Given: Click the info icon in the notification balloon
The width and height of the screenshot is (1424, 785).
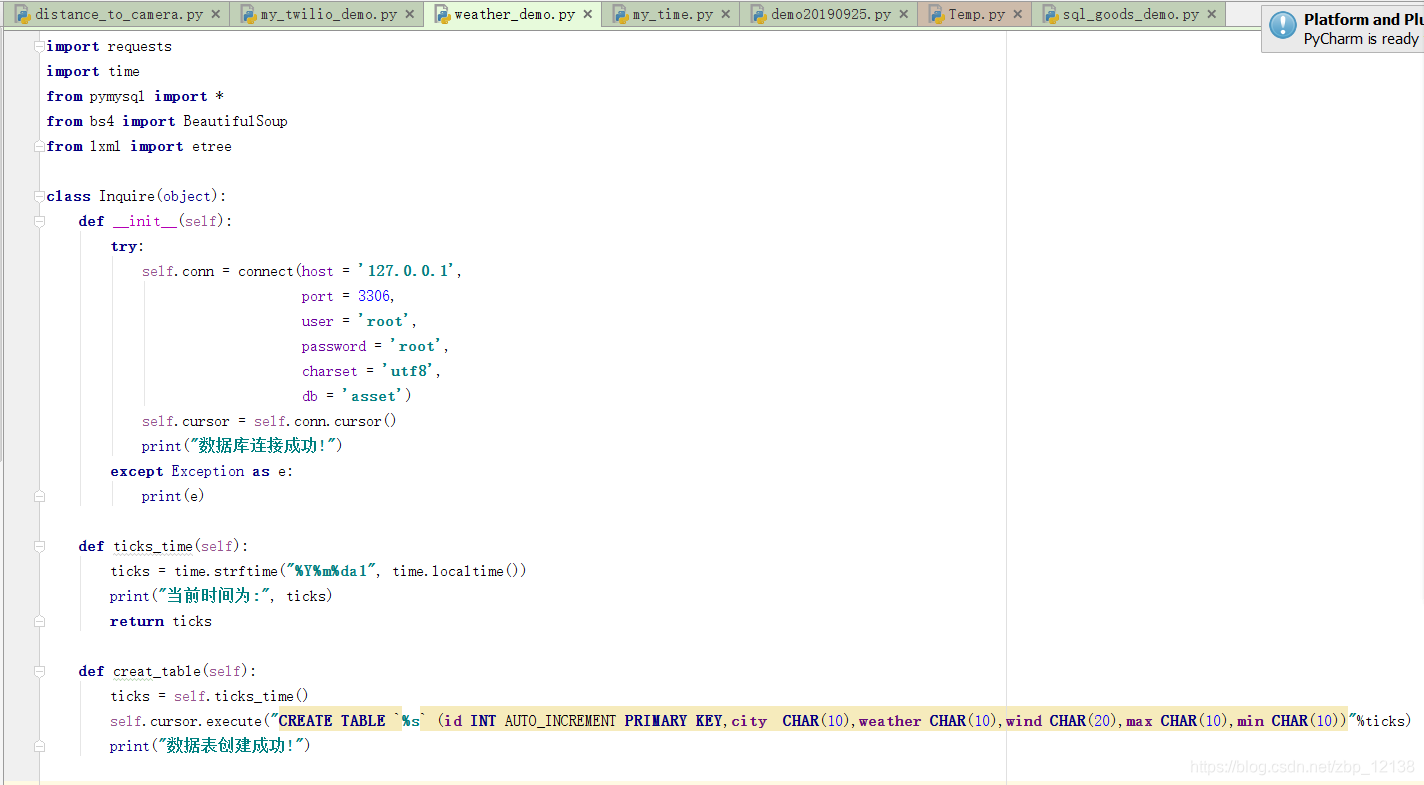Looking at the screenshot, I should [1283, 26].
